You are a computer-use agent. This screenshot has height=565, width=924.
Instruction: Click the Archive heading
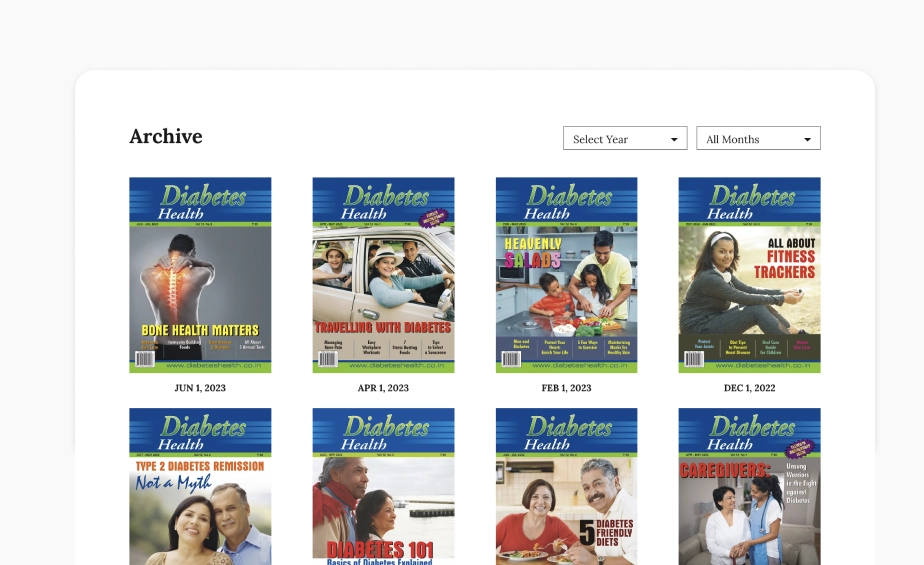tap(166, 136)
